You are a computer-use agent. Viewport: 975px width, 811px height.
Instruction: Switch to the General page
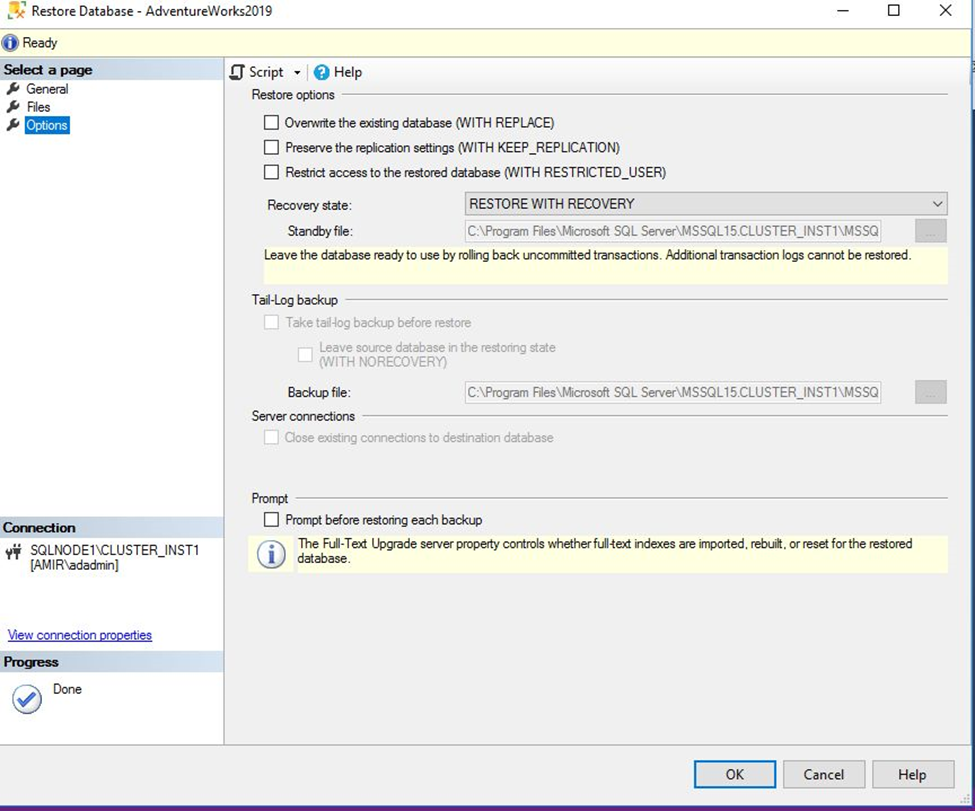point(48,88)
